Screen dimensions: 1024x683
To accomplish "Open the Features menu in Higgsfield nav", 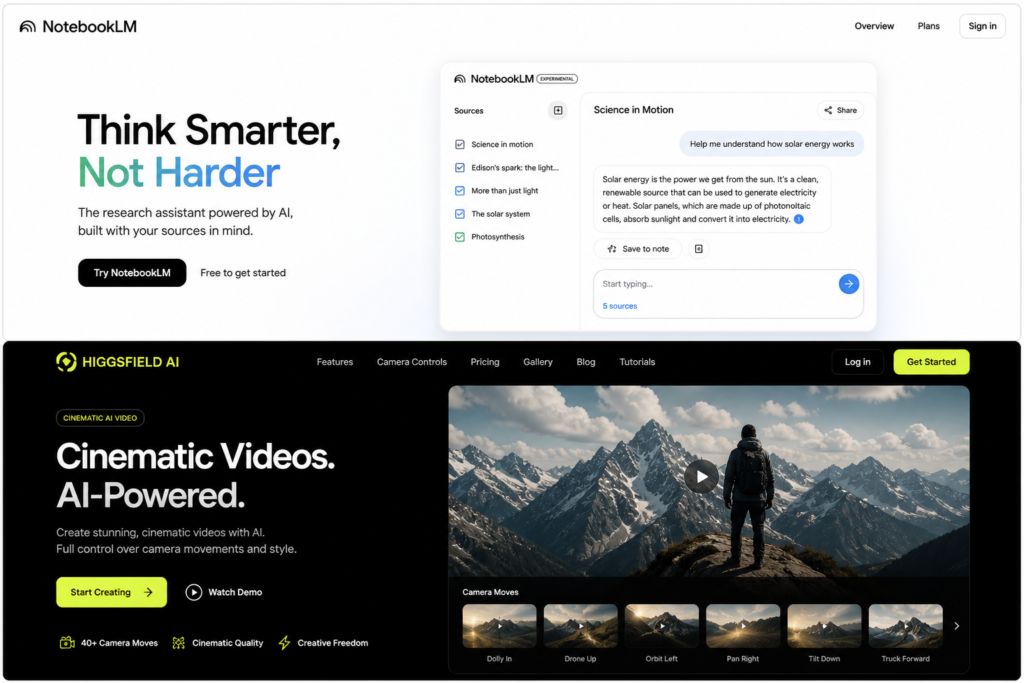I will point(334,362).
